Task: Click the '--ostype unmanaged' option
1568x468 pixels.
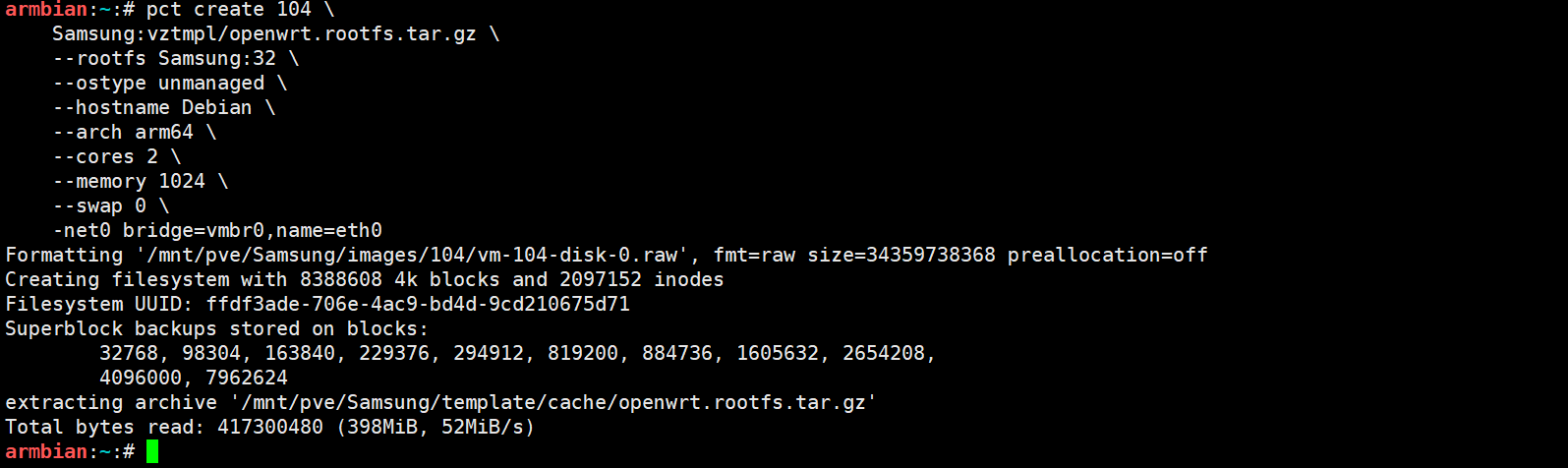Action: click(x=158, y=84)
